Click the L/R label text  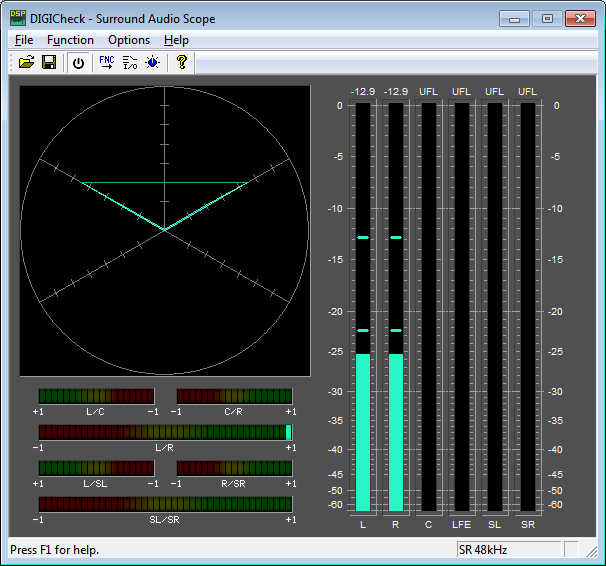coord(165,448)
